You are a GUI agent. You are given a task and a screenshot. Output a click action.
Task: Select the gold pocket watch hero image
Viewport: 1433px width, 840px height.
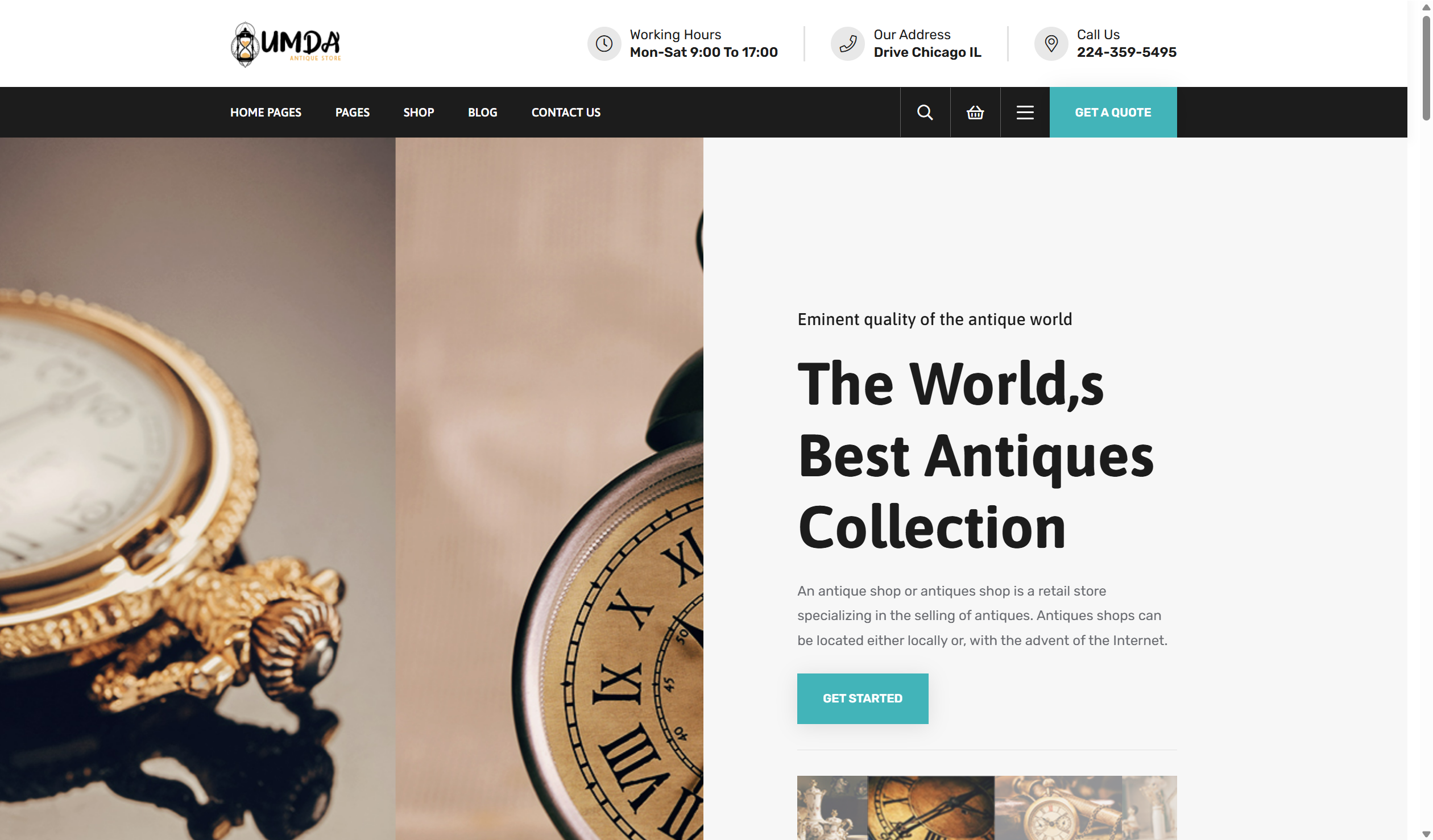click(197, 488)
